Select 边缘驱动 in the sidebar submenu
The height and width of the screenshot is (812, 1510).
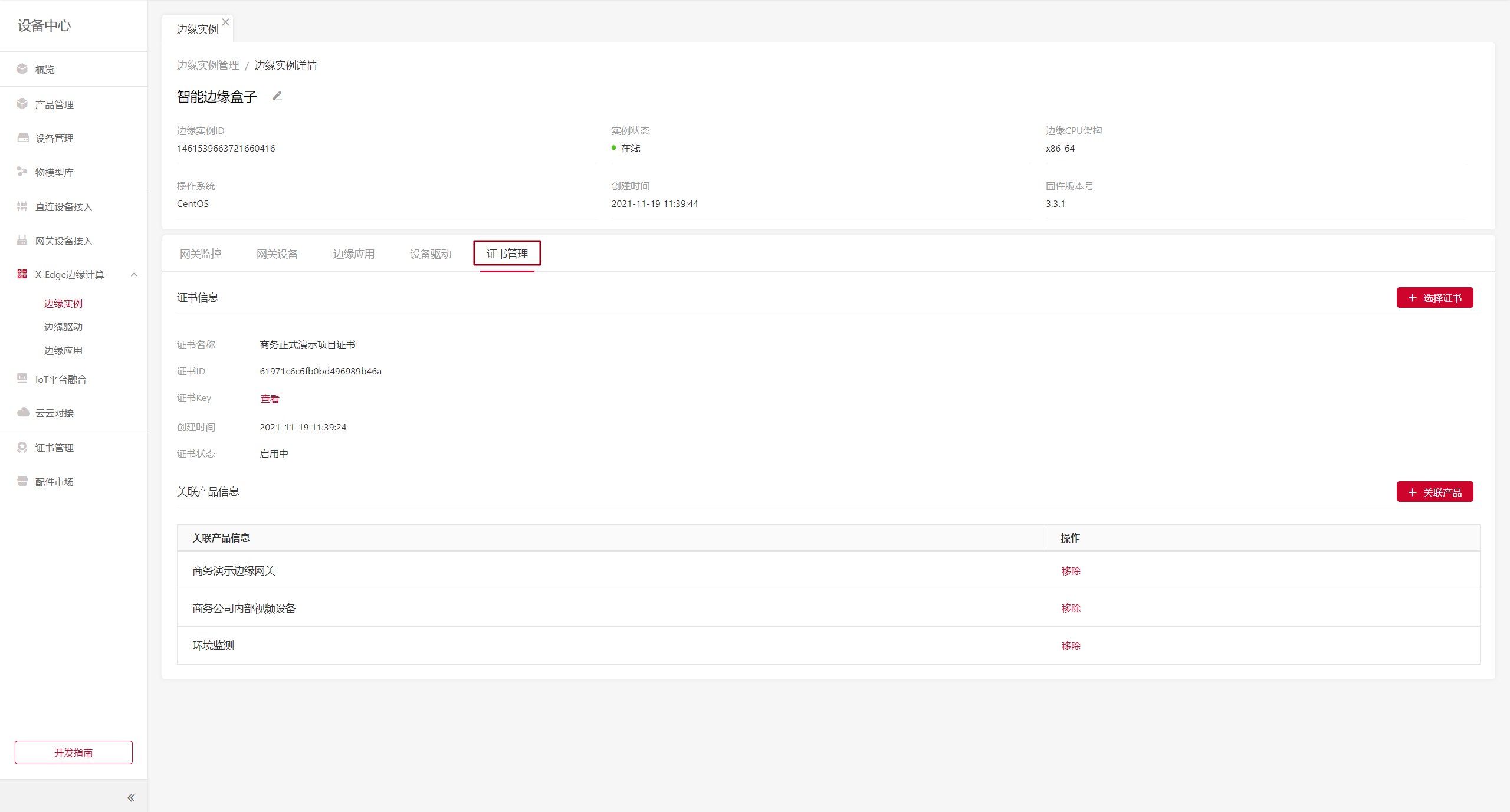(x=63, y=327)
